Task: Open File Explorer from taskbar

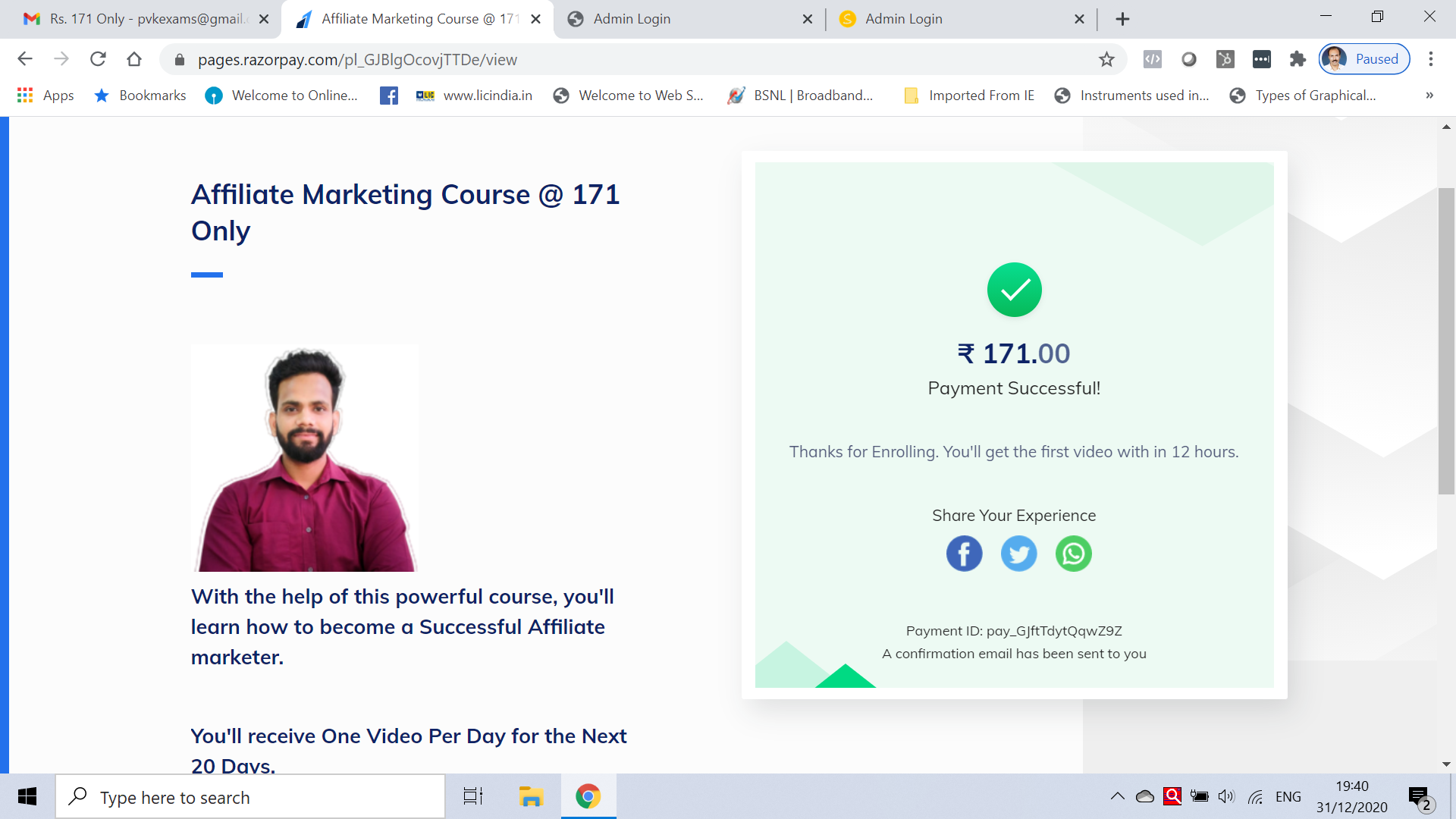Action: point(531,796)
